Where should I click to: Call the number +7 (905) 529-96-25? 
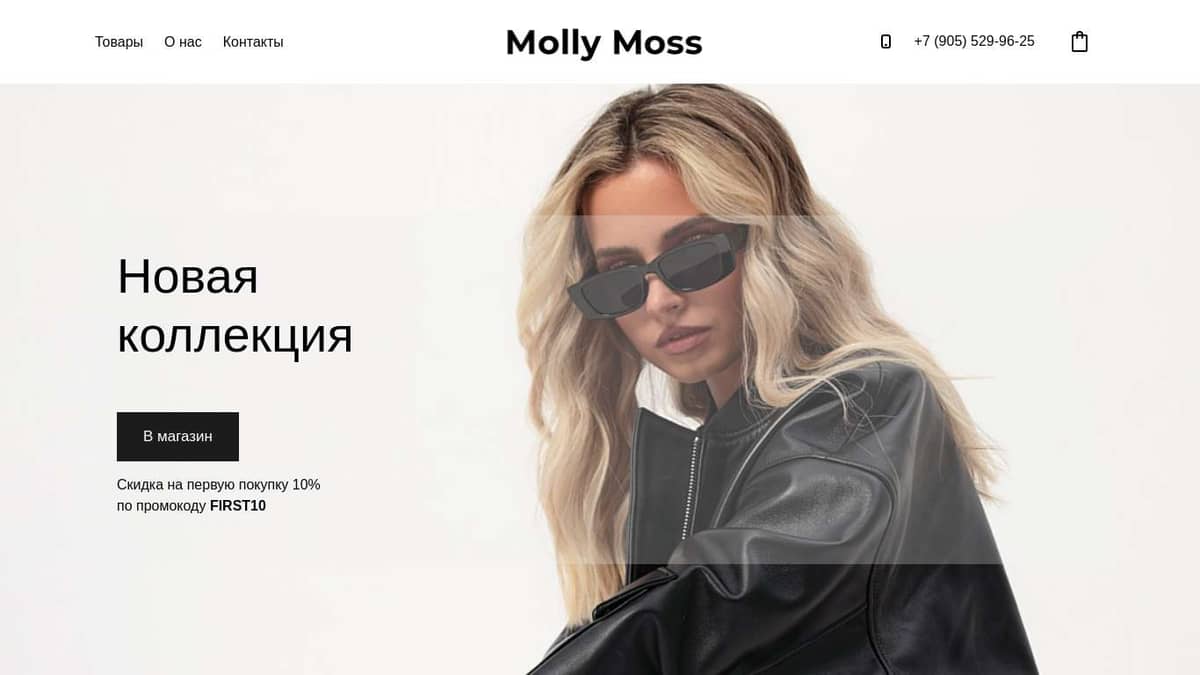[x=974, y=42]
